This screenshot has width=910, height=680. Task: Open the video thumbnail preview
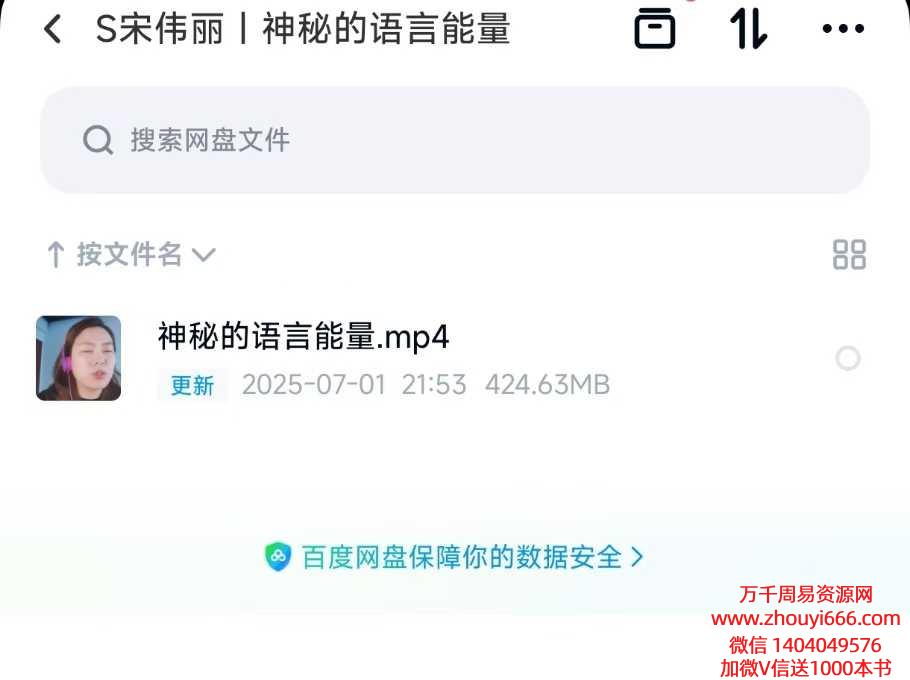(x=78, y=358)
